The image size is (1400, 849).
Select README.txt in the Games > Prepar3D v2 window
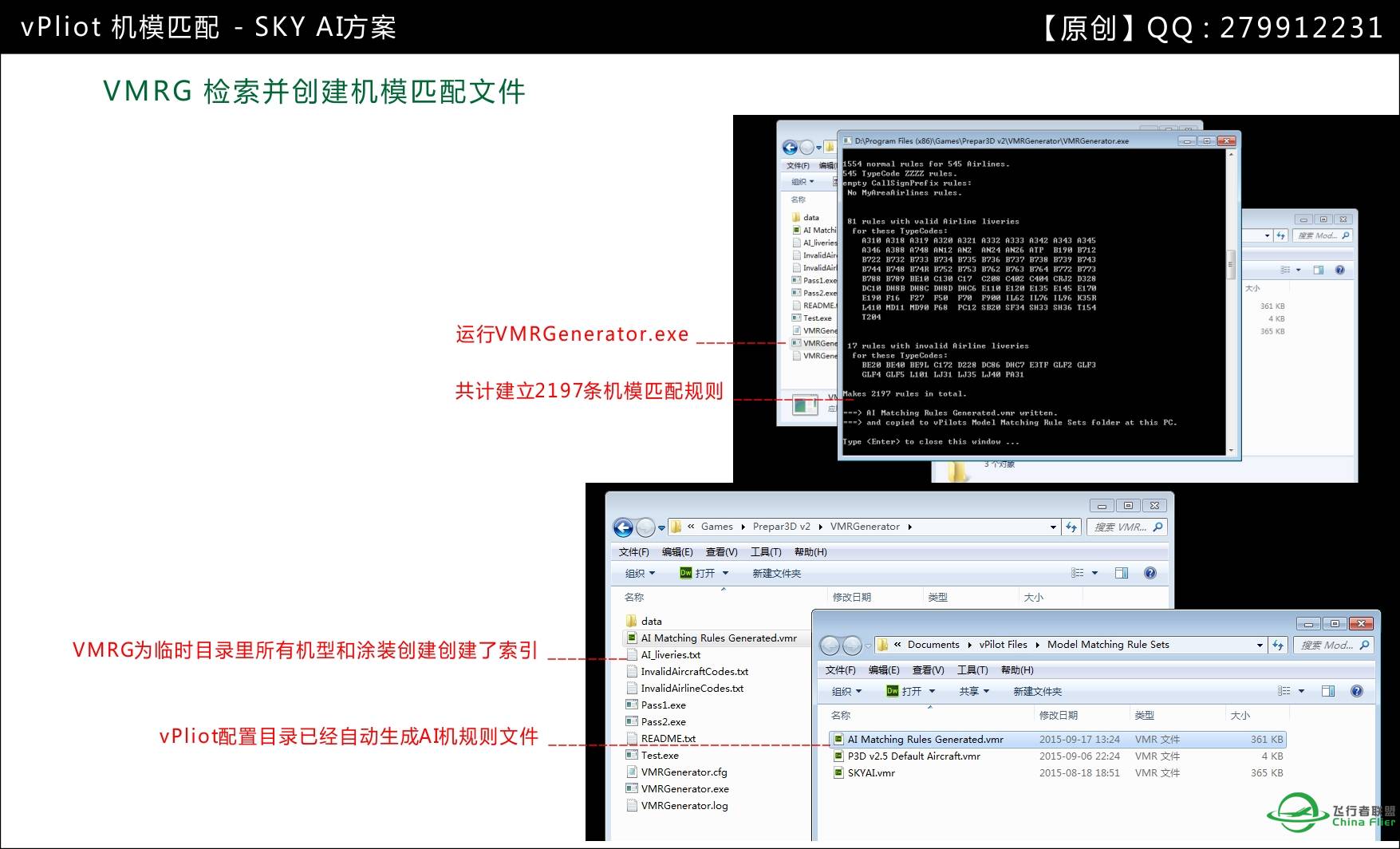click(668, 738)
